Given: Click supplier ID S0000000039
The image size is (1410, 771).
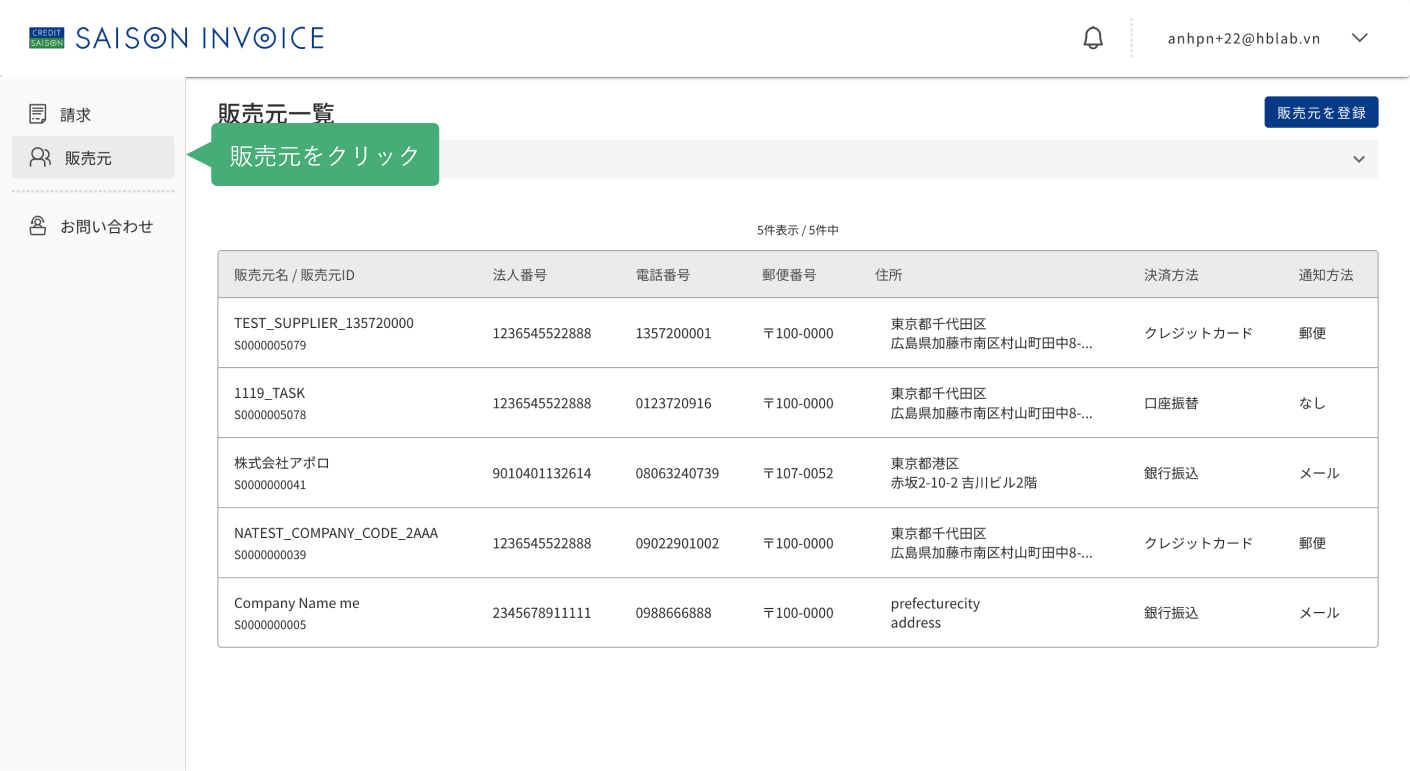Looking at the screenshot, I should pyautogui.click(x=270, y=555).
